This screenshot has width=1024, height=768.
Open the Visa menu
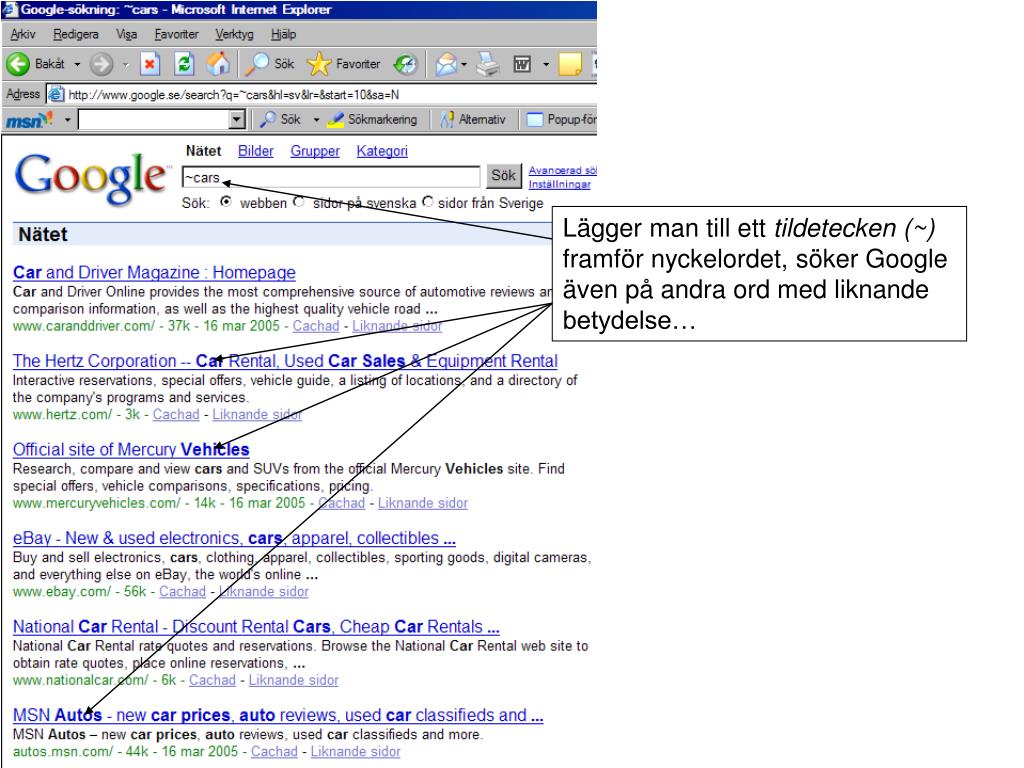[x=126, y=35]
